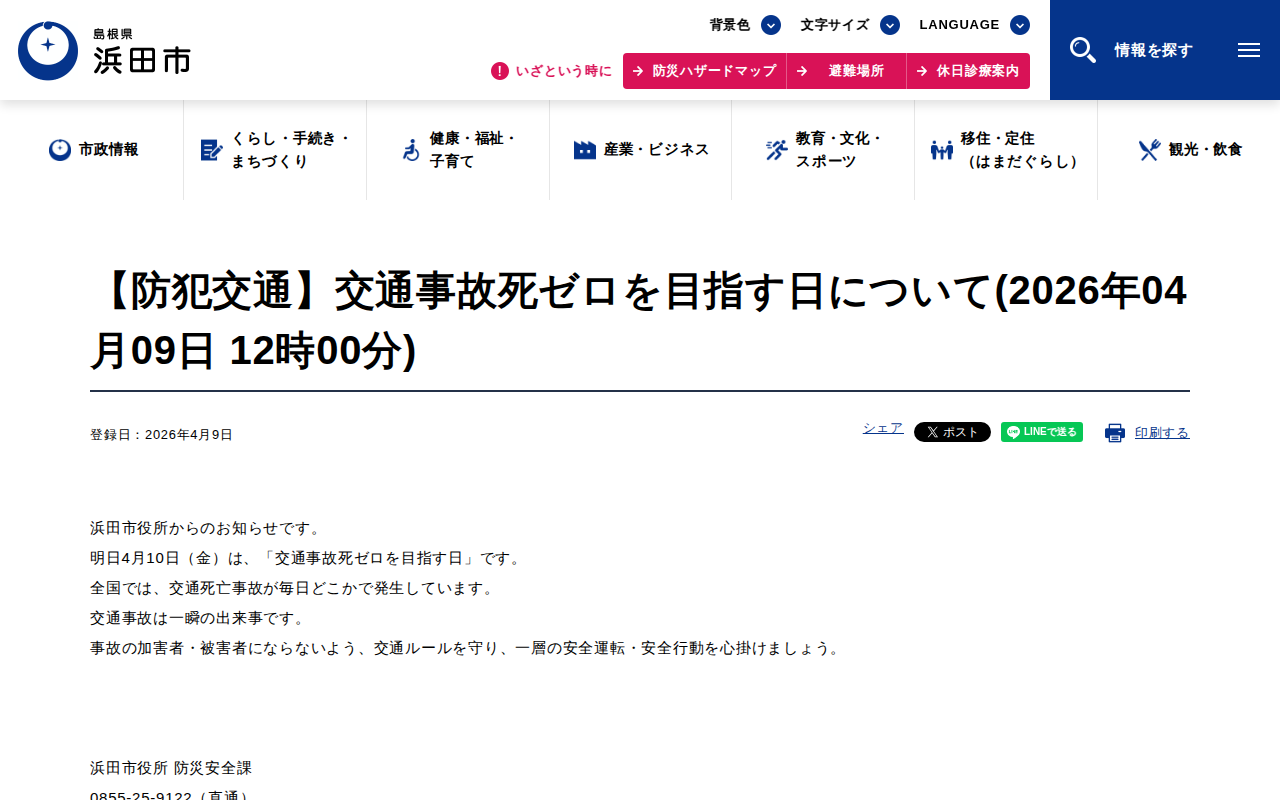Click the magnifying glass search icon
The image size is (1280, 800).
(x=1083, y=50)
